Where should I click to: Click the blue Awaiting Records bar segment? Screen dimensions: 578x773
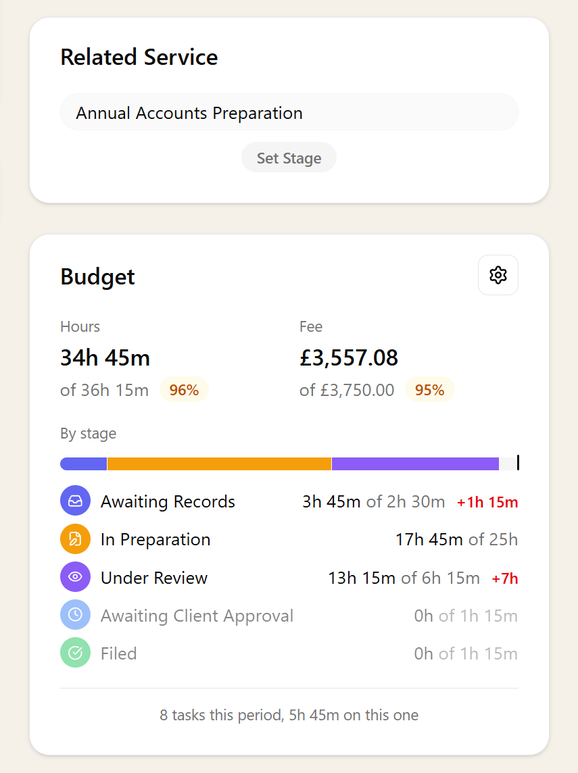[x=83, y=463]
